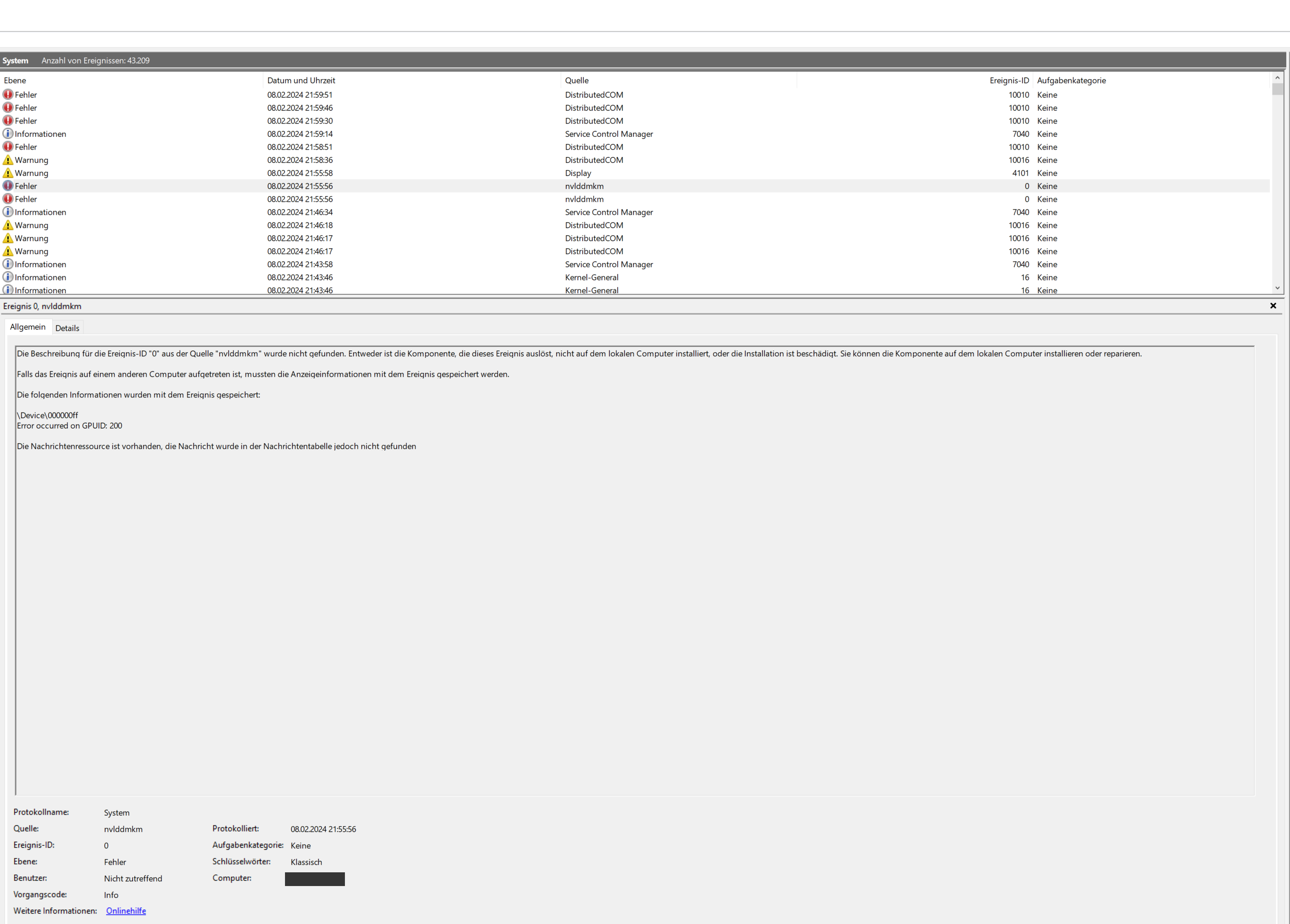Select the Allgemein tab

coord(27,327)
